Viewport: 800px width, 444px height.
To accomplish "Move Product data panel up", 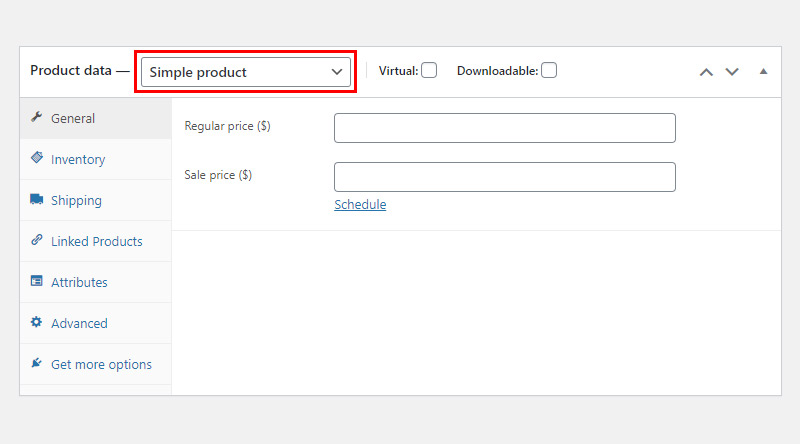I will click(706, 72).
